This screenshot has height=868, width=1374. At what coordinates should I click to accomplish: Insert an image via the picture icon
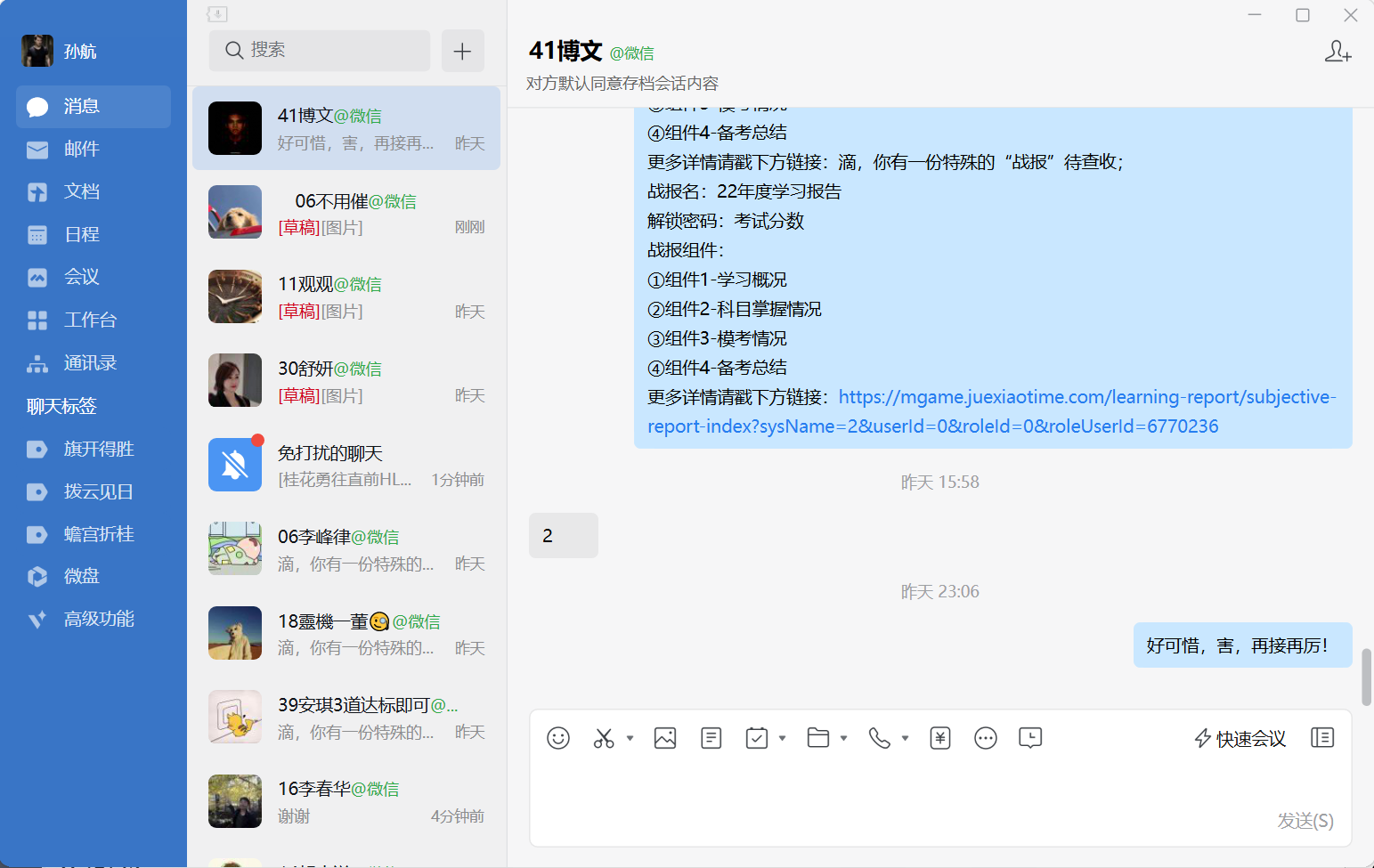(665, 738)
